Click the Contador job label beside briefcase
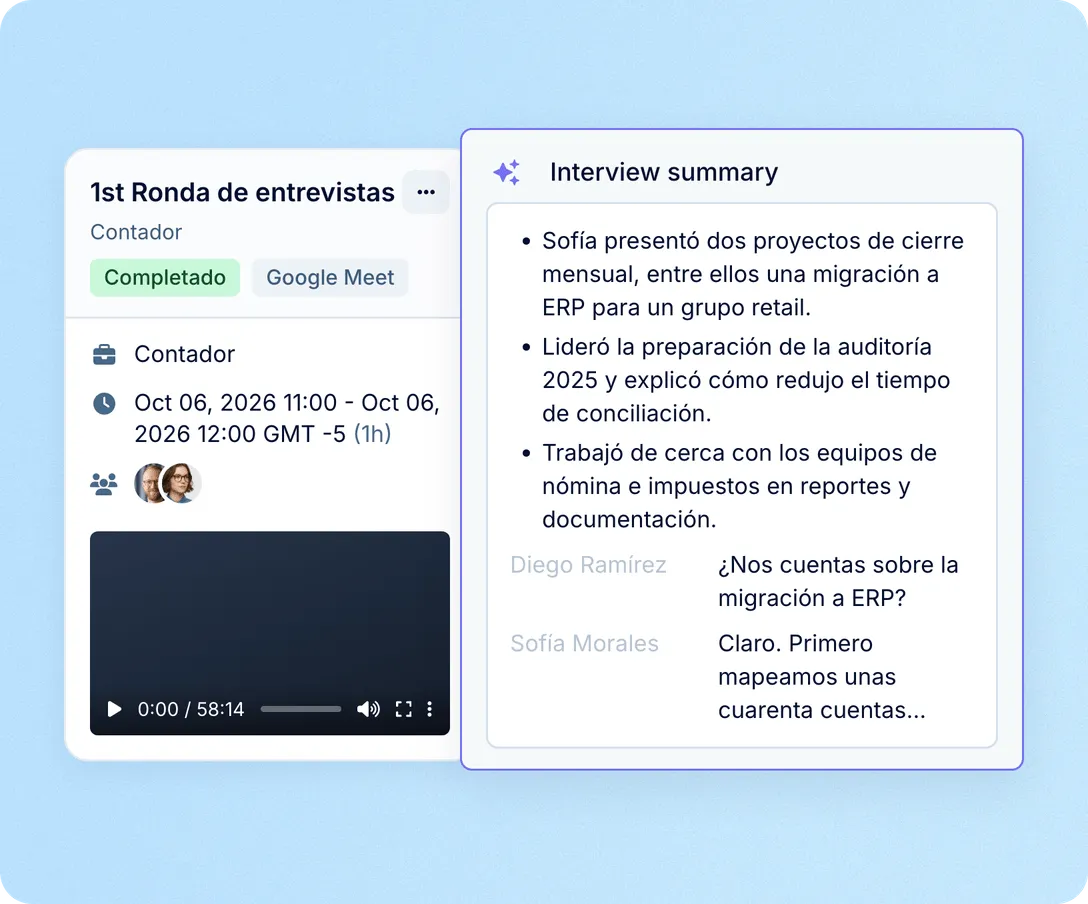 click(x=185, y=354)
